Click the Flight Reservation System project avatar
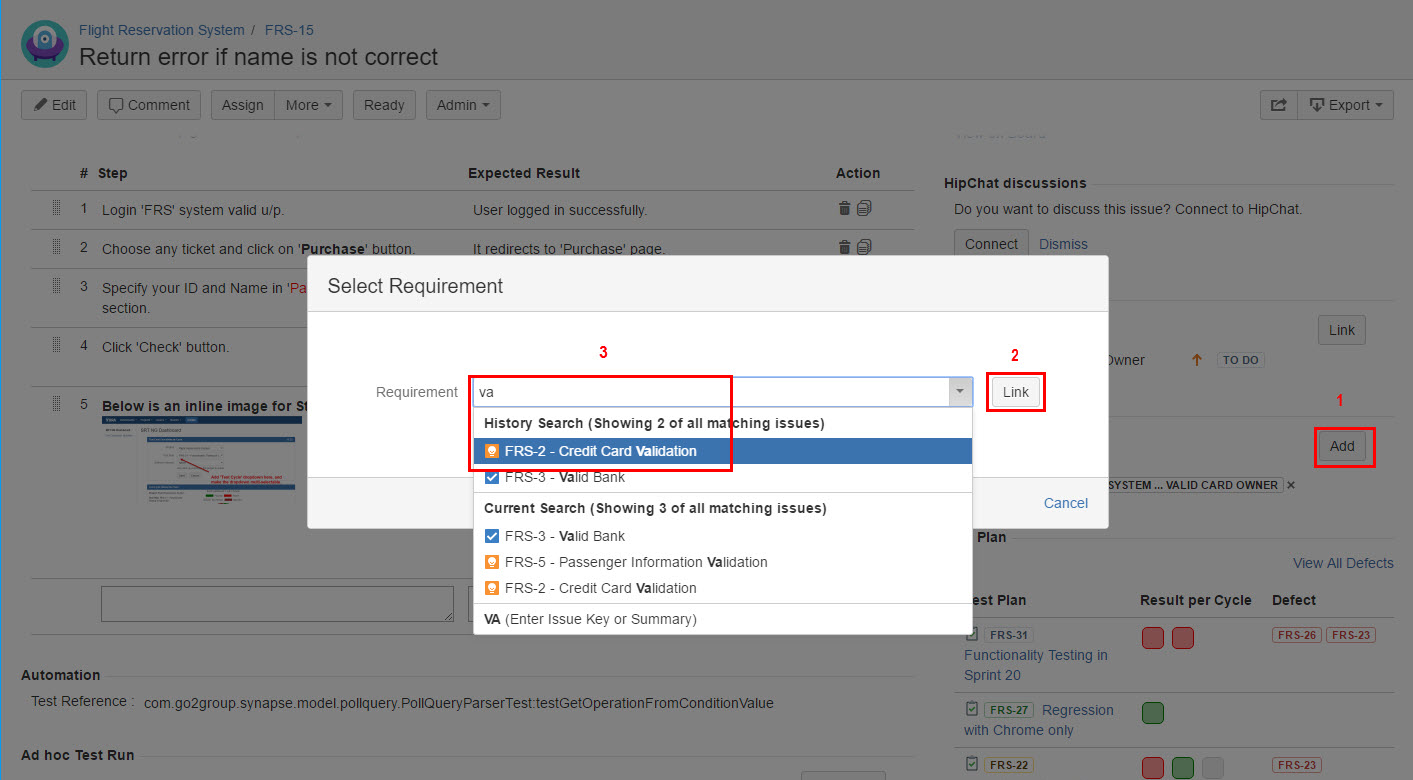This screenshot has width=1413, height=780. click(44, 43)
